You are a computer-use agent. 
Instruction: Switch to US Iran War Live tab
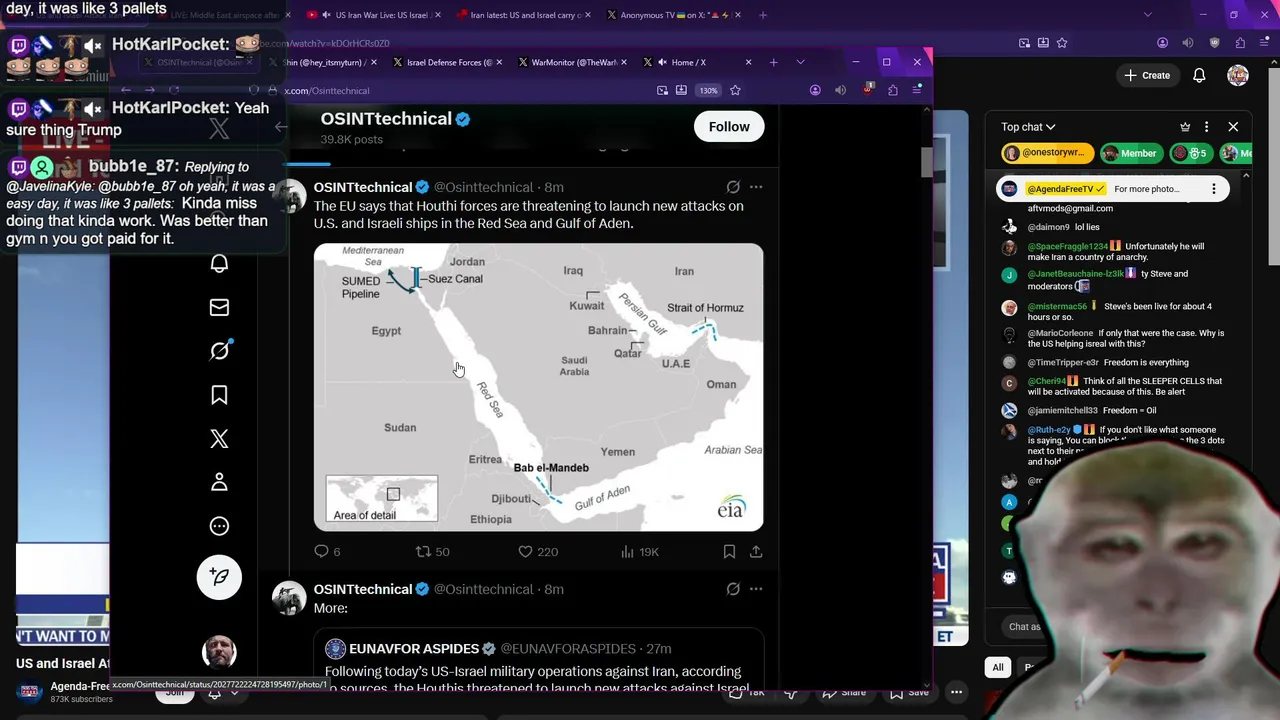371,15
